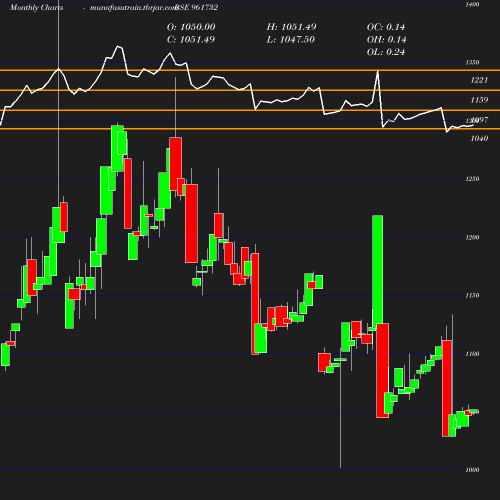Click the 1159 orange level label
Screen dimensions: 500x500
coord(479,100)
